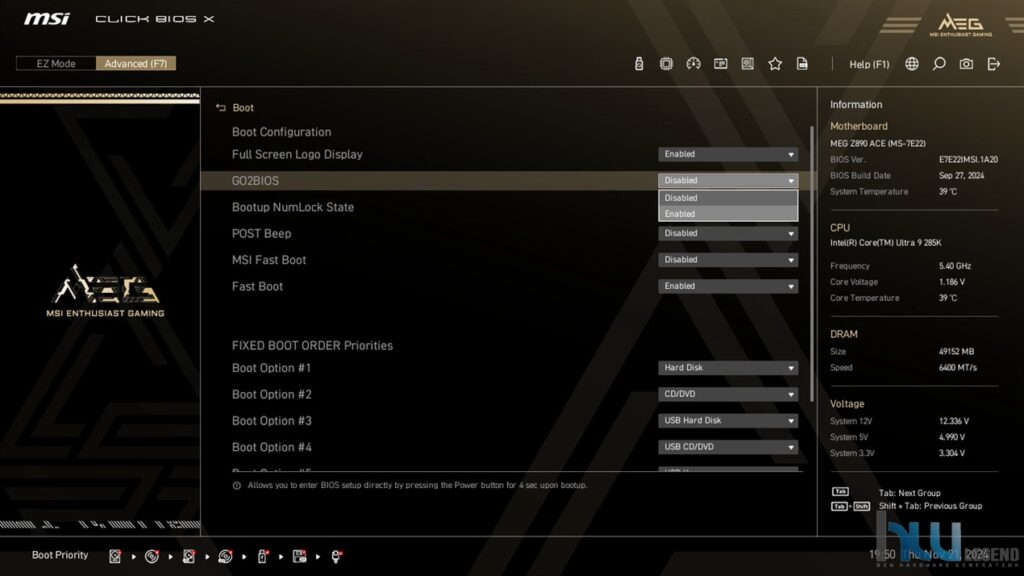Click the document profile icon
Screen dimensions: 1024x576
pos(802,63)
